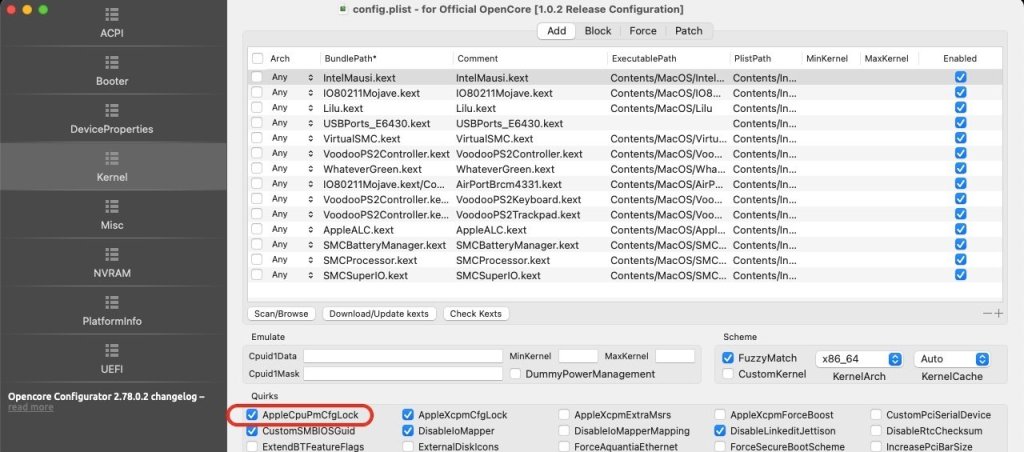Click the Kernel sidebar icon
1024x452 pixels.
tap(112, 158)
